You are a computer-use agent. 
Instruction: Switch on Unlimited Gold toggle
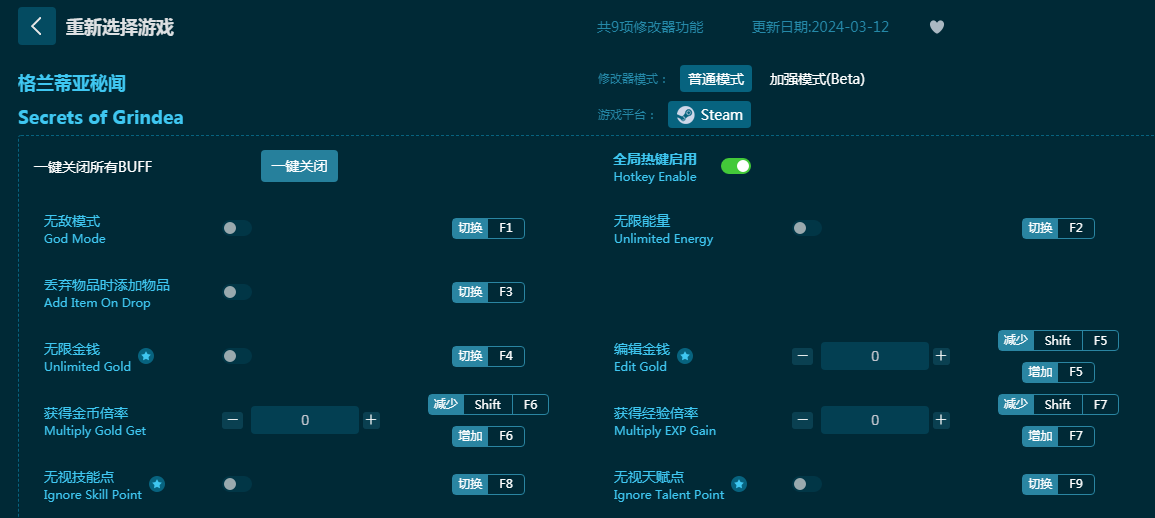click(237, 357)
